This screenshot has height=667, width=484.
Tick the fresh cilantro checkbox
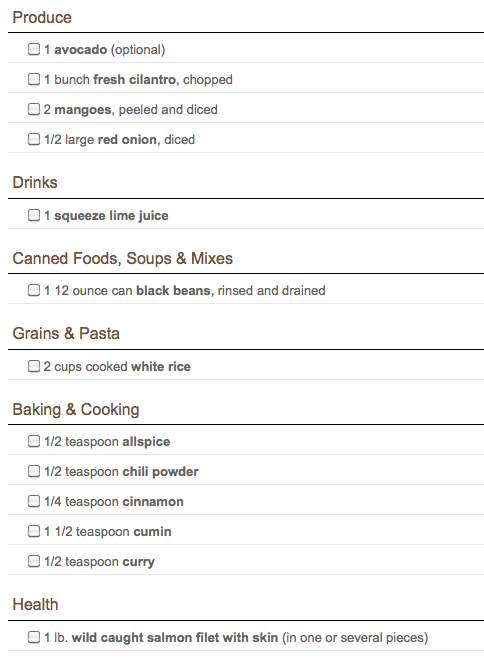[x=34, y=79]
